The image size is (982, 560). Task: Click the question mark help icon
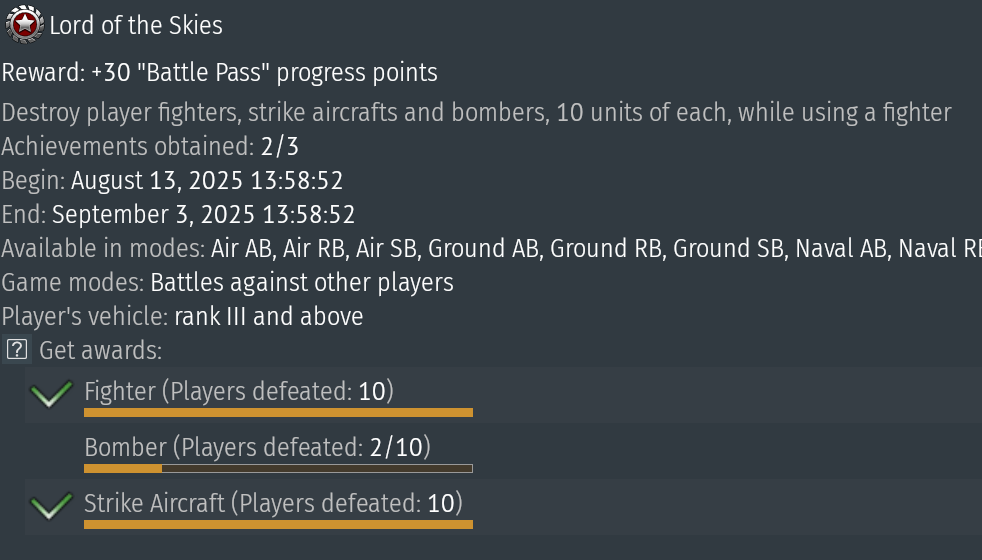16,350
